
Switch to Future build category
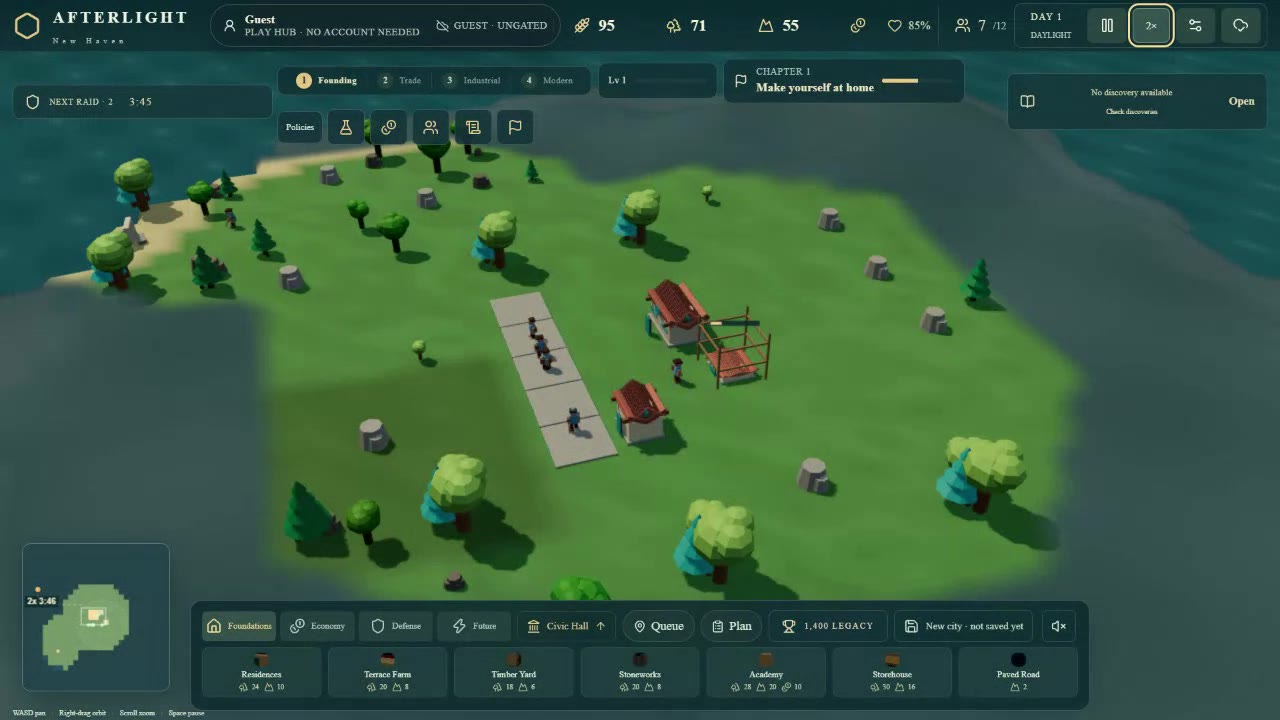474,626
